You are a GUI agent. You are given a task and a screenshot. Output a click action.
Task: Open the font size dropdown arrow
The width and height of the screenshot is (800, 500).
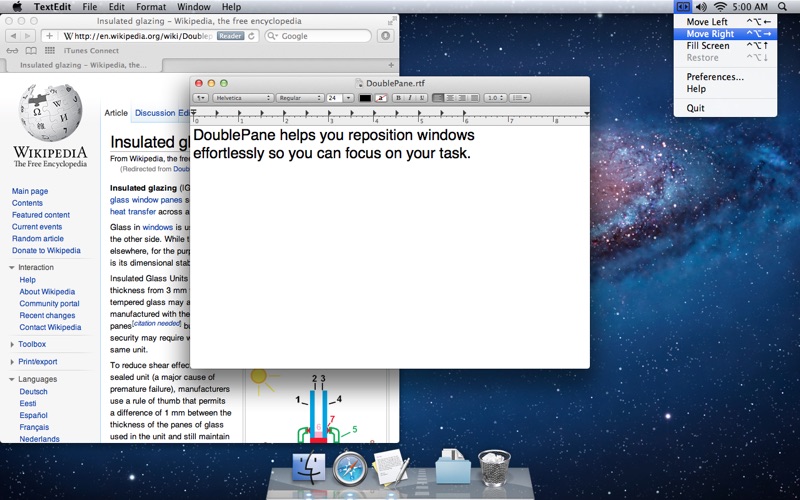point(348,98)
